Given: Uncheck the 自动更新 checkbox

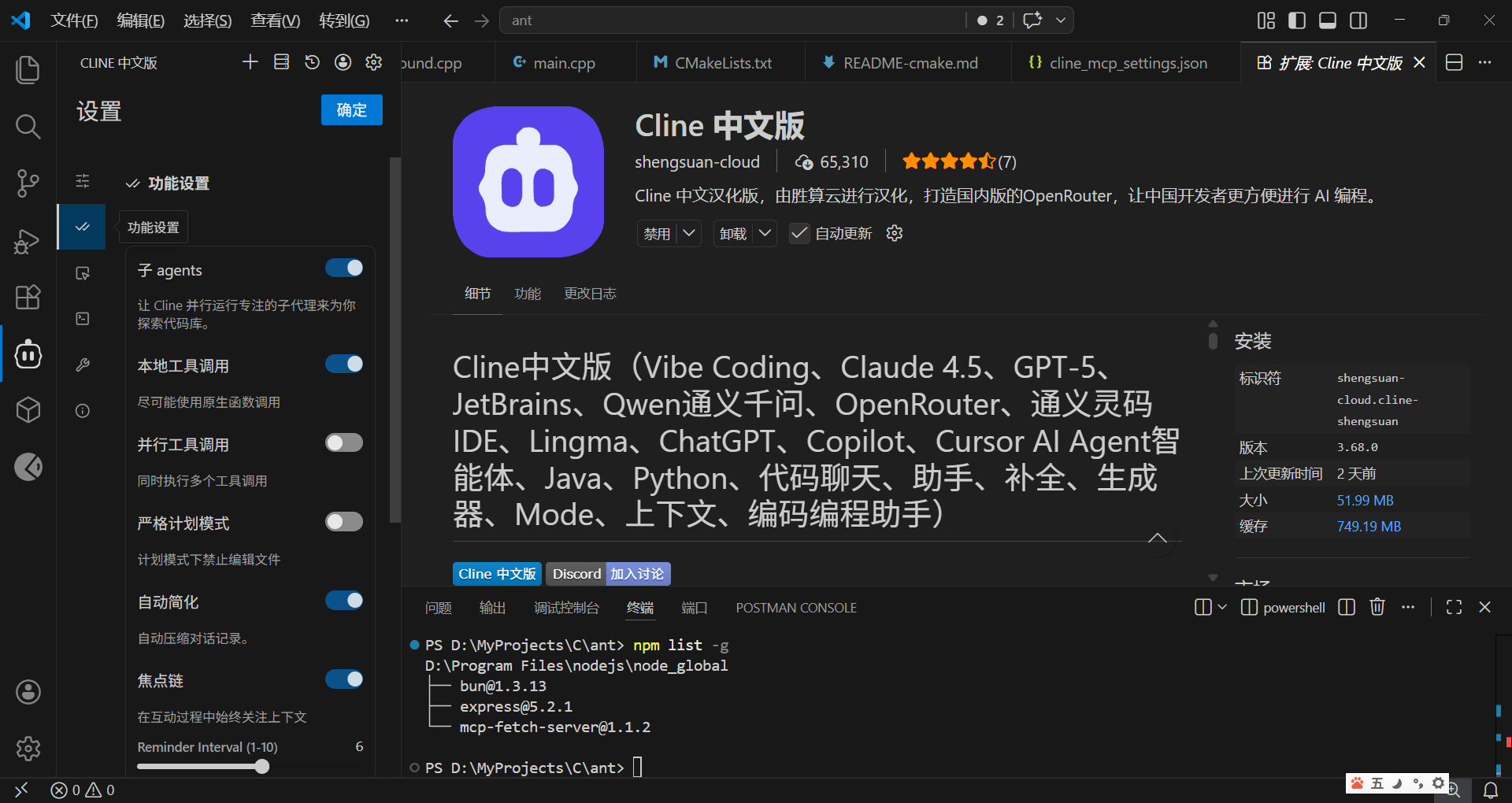Looking at the screenshot, I should (x=799, y=233).
